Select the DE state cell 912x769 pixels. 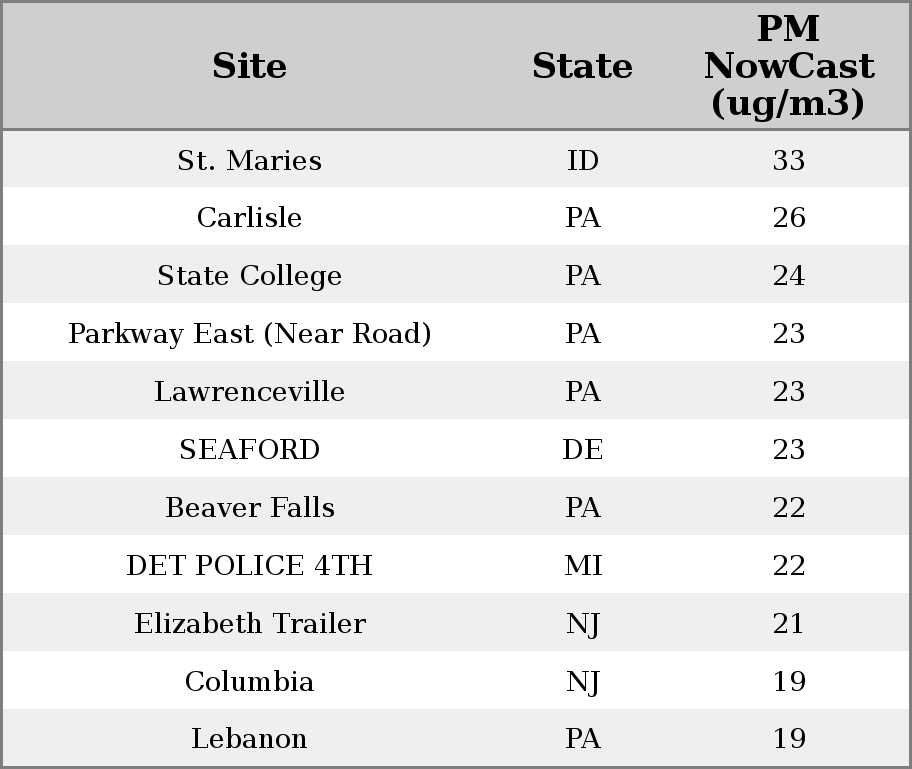point(582,450)
